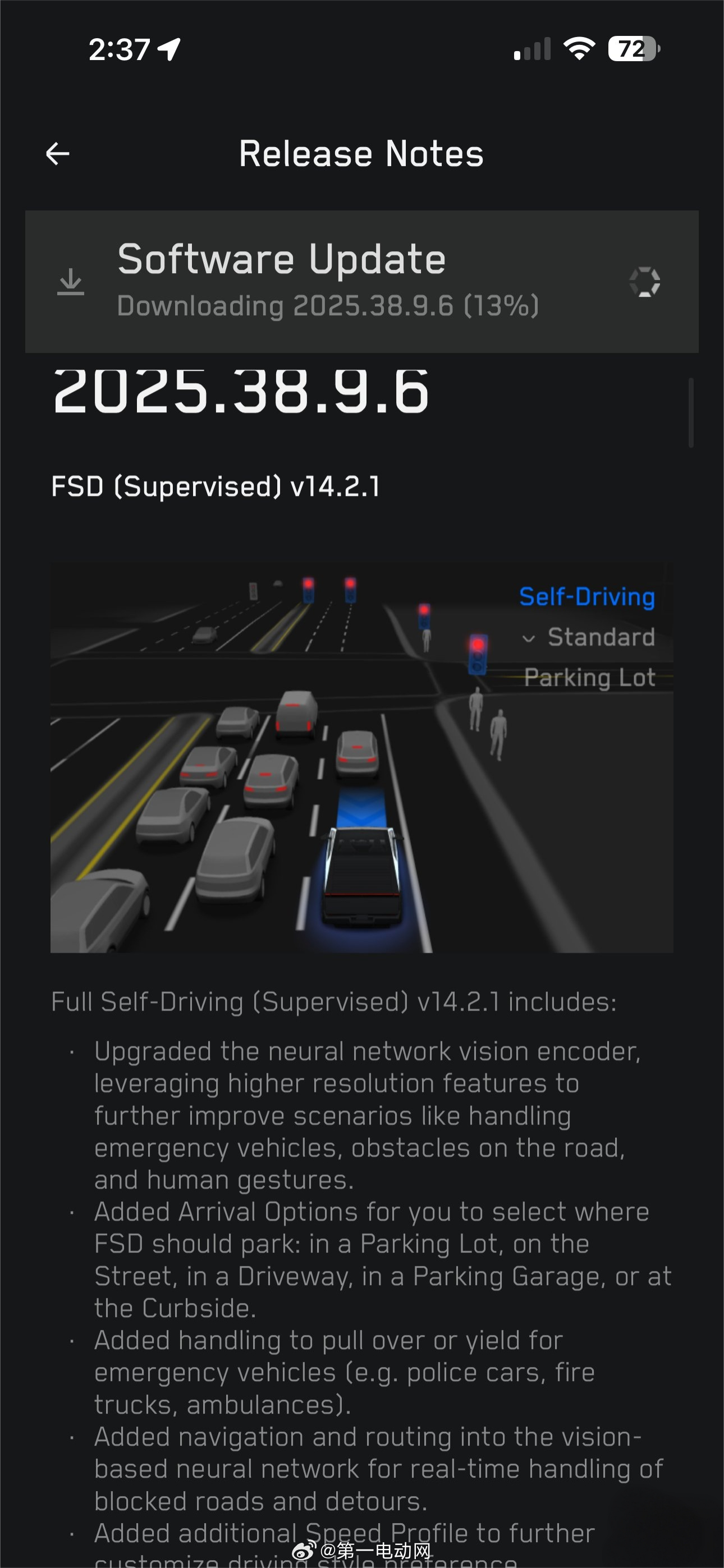
Task: Tap the cellular signal bars icon
Action: point(532,49)
